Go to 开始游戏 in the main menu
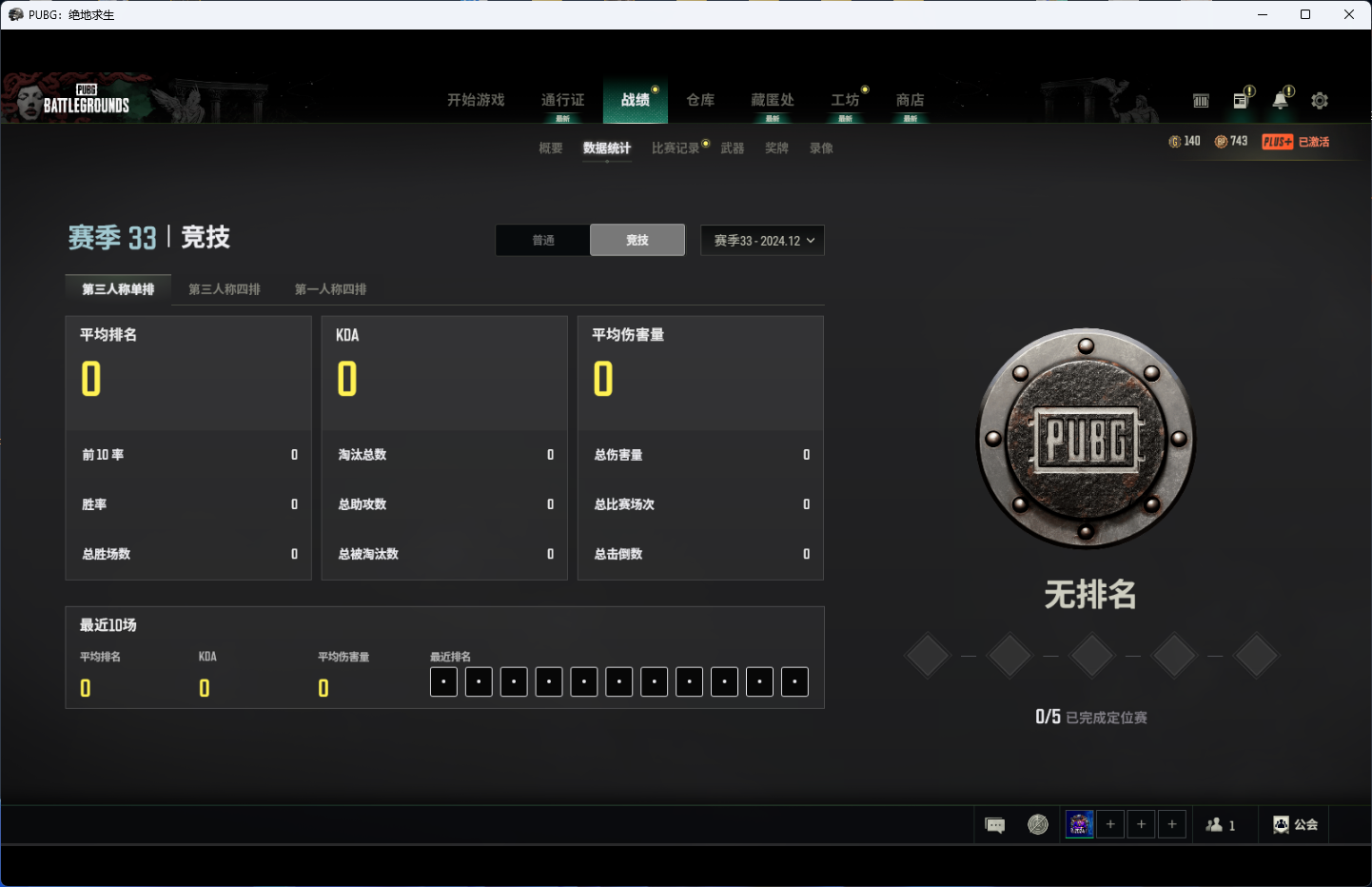Viewport: 1372px width, 887px height. coord(476,100)
